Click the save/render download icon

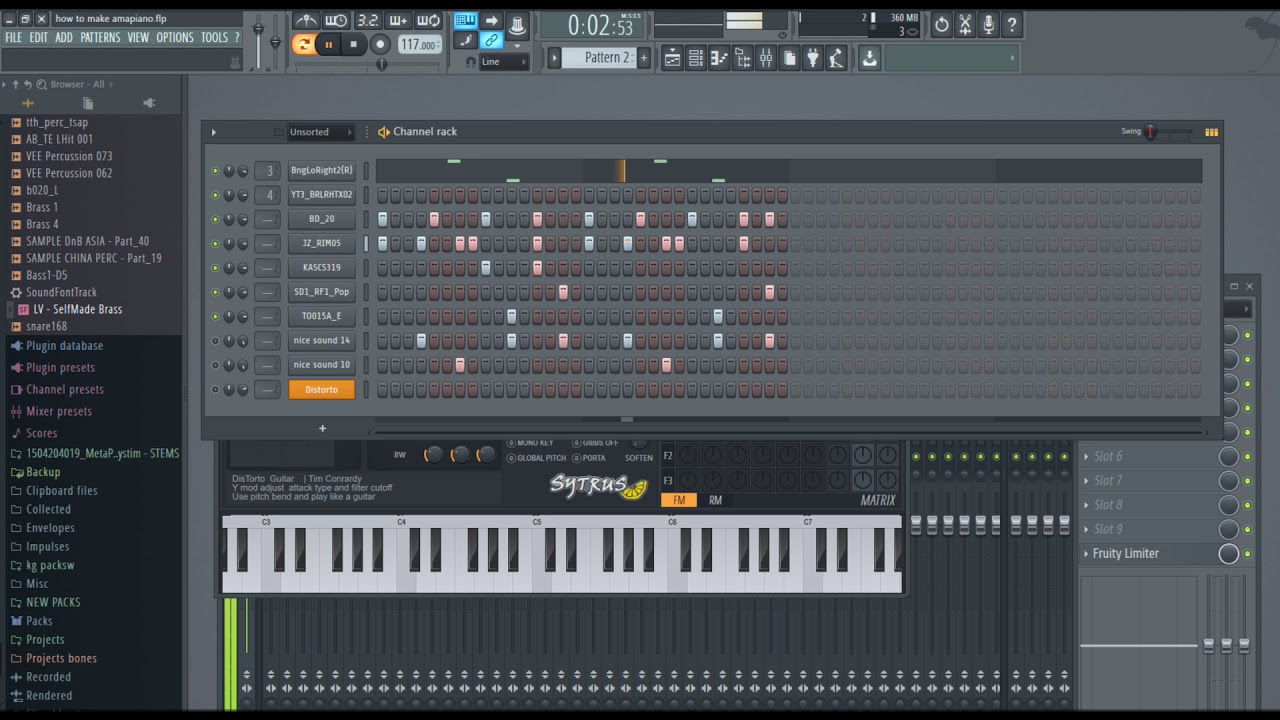pyautogui.click(x=869, y=59)
